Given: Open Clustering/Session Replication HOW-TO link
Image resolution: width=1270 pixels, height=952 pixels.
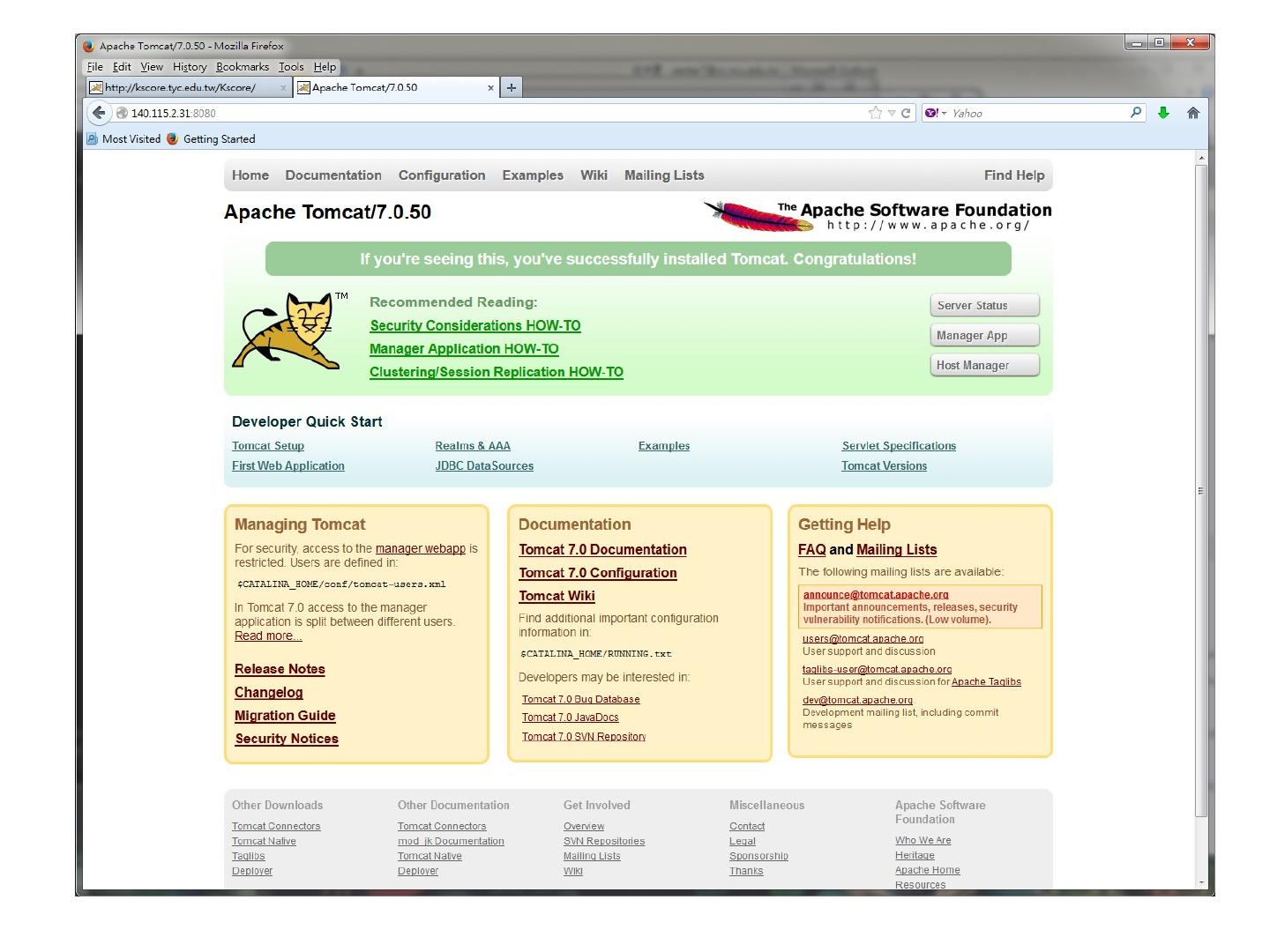Looking at the screenshot, I should (x=497, y=372).
